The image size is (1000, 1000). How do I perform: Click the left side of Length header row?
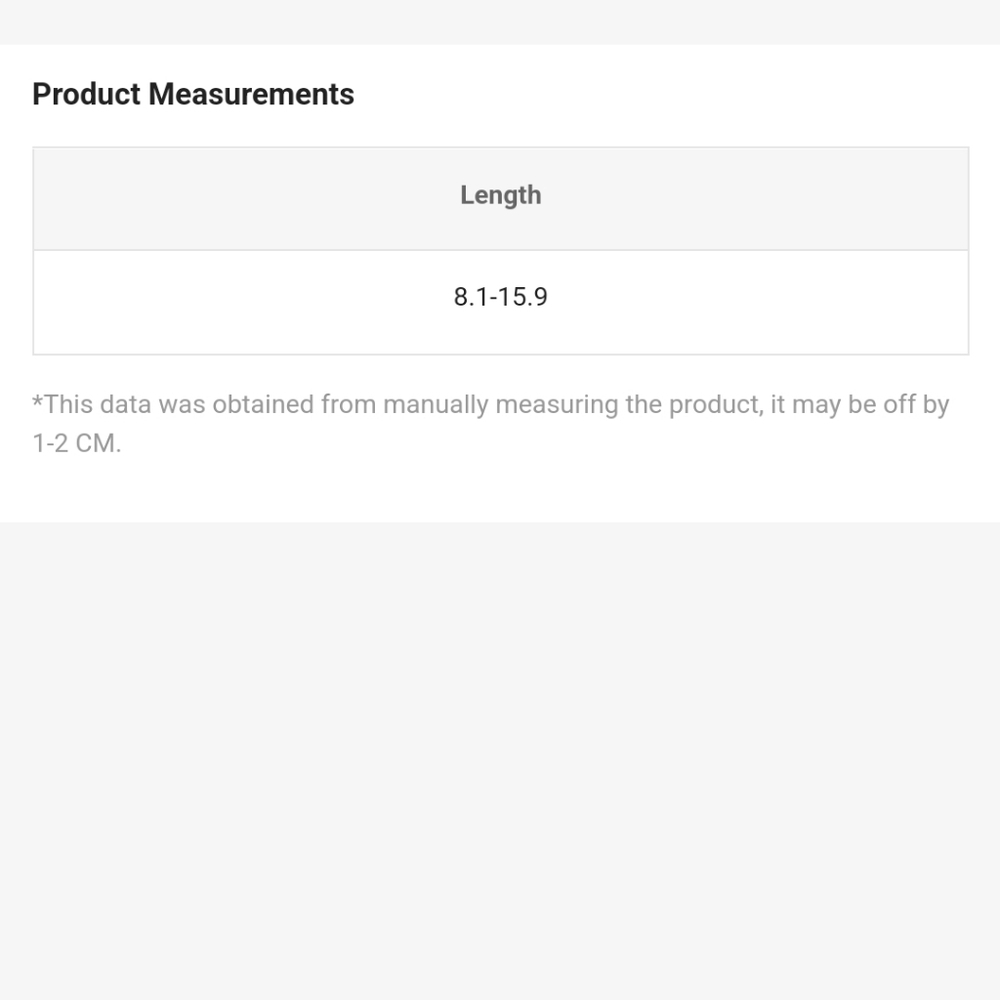pyautogui.click(x=191, y=198)
